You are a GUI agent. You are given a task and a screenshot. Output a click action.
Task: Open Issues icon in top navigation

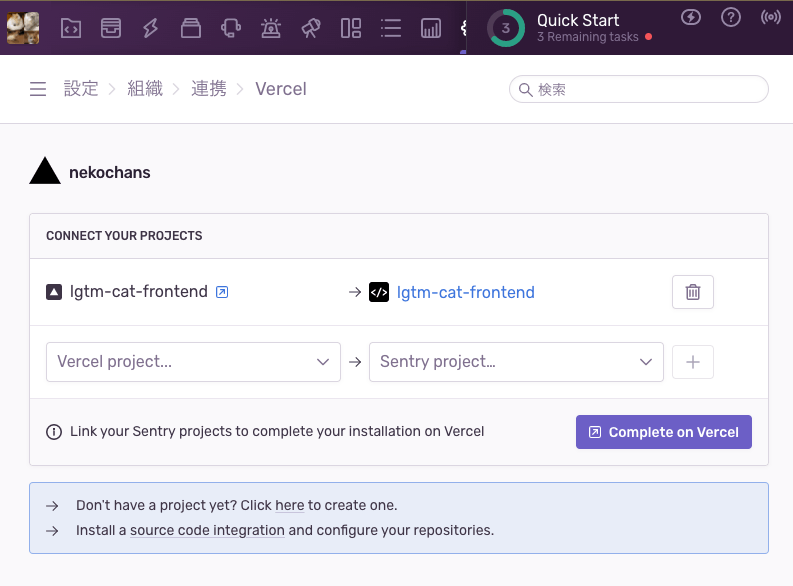[111, 28]
